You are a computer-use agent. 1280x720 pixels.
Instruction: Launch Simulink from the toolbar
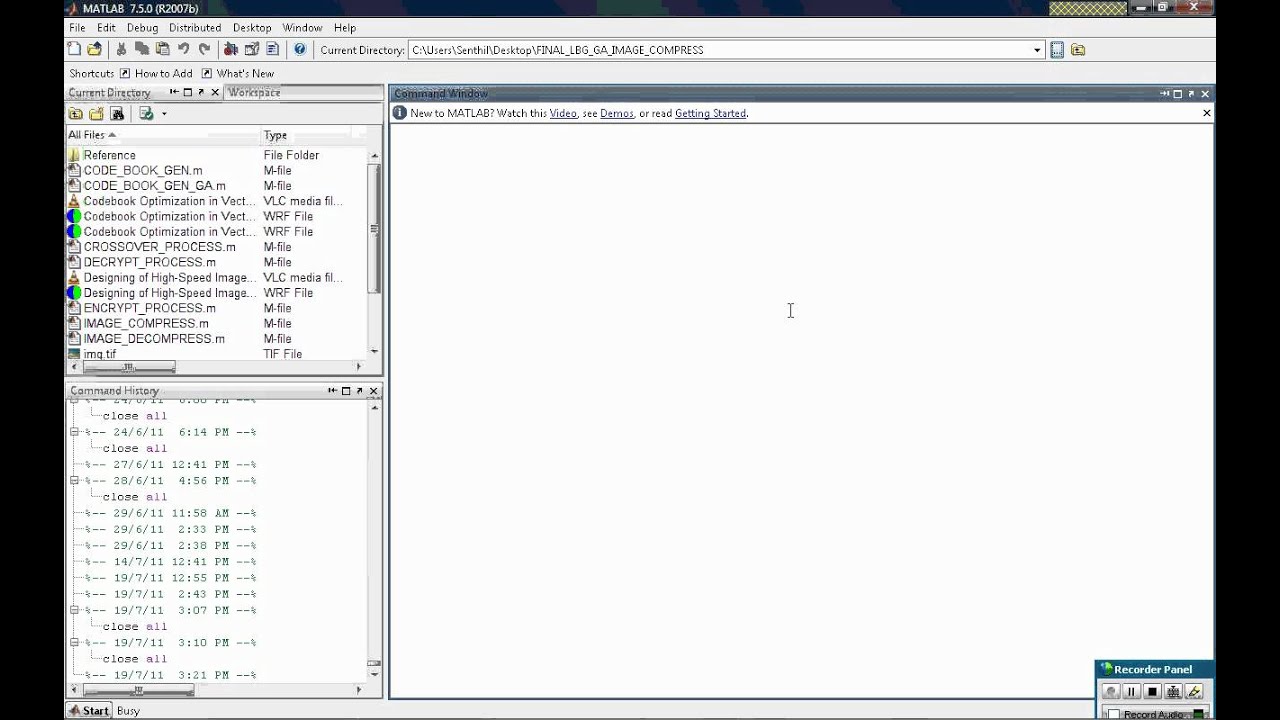231,49
